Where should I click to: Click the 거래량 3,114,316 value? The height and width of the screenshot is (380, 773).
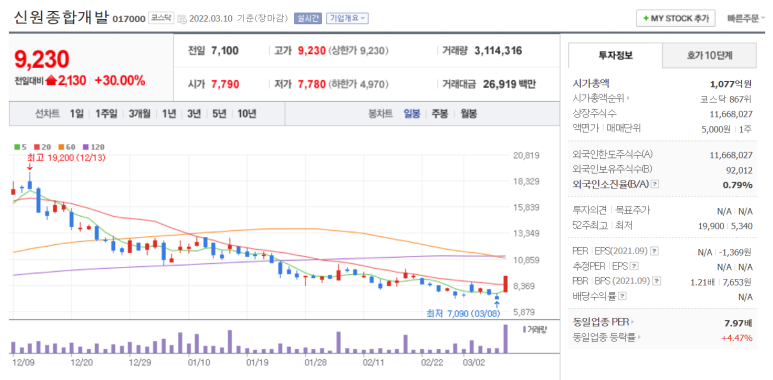(498, 50)
